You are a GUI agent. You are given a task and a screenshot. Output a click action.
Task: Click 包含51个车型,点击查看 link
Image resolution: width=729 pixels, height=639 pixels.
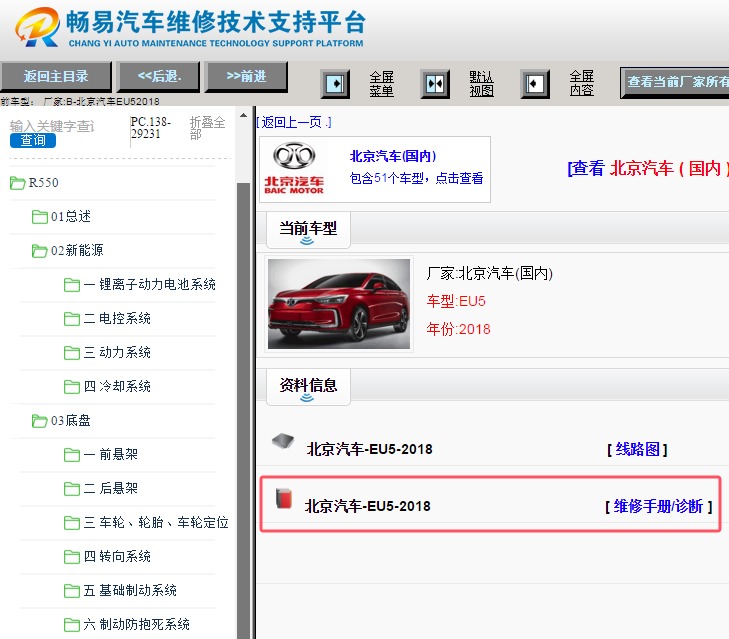click(417, 178)
